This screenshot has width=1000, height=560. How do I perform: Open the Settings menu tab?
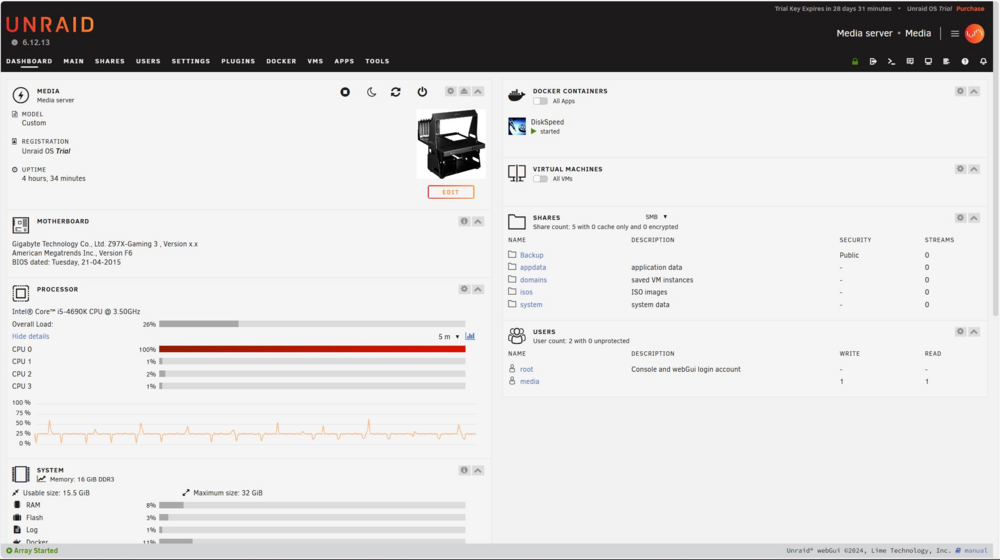coord(191,61)
